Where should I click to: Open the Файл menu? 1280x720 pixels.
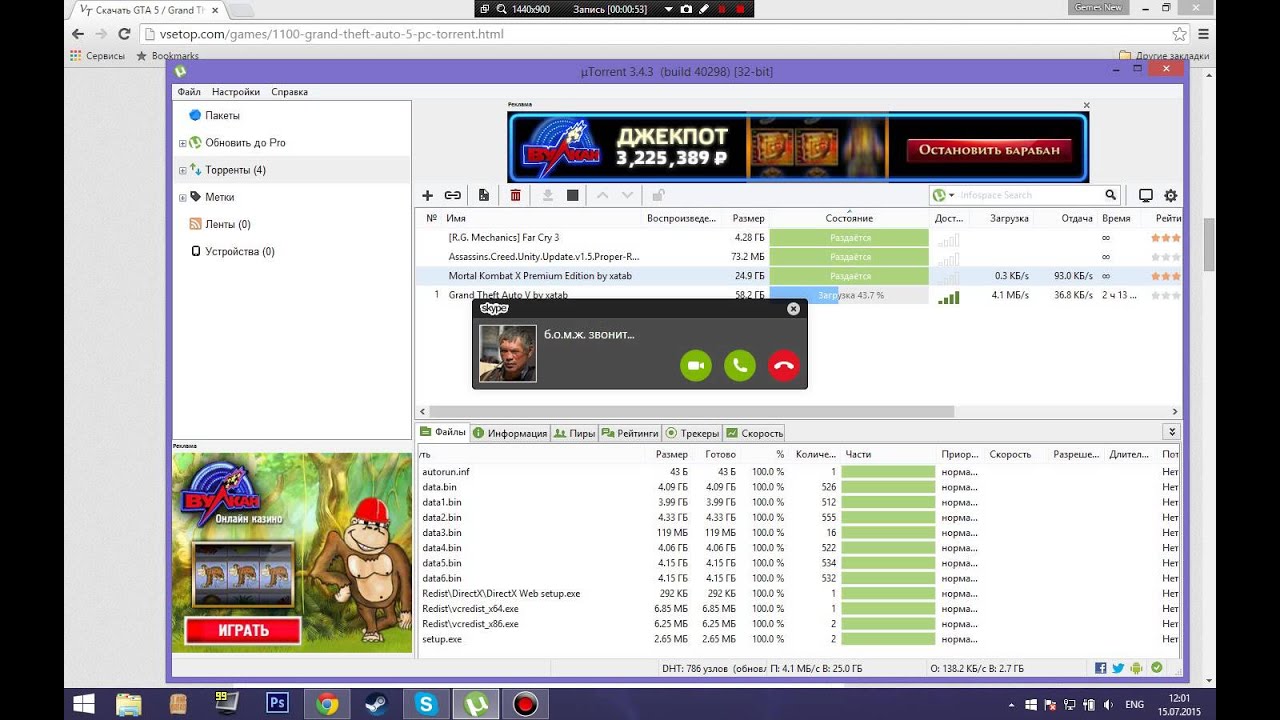pyautogui.click(x=189, y=92)
